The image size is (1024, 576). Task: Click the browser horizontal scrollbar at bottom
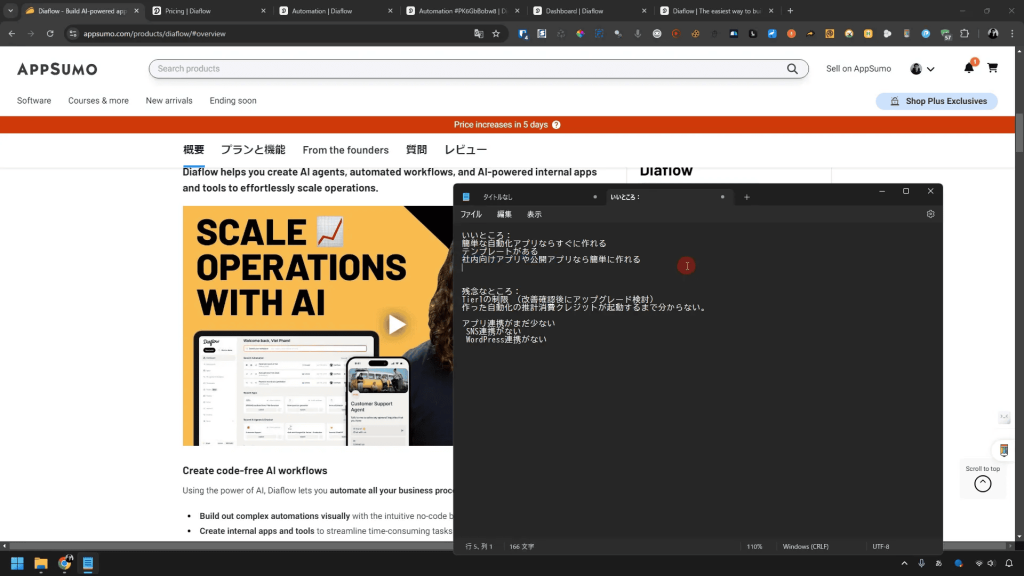(x=229, y=545)
